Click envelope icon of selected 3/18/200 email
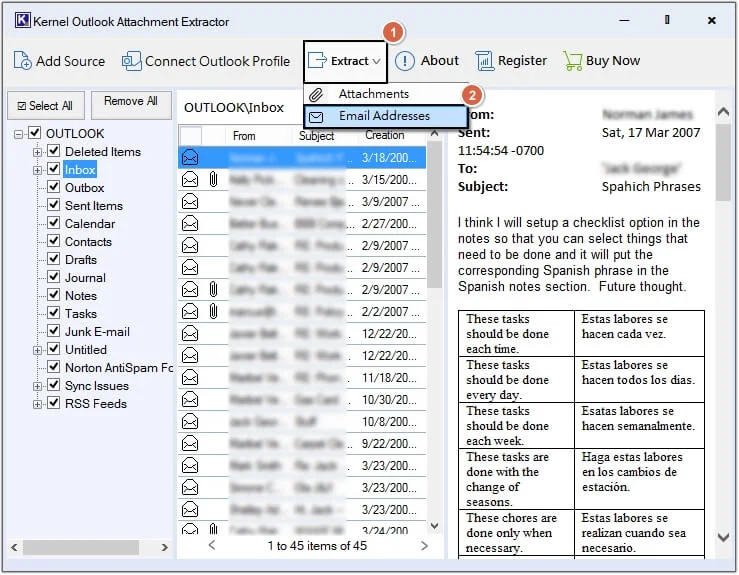This screenshot has height=575, width=739. [190, 157]
